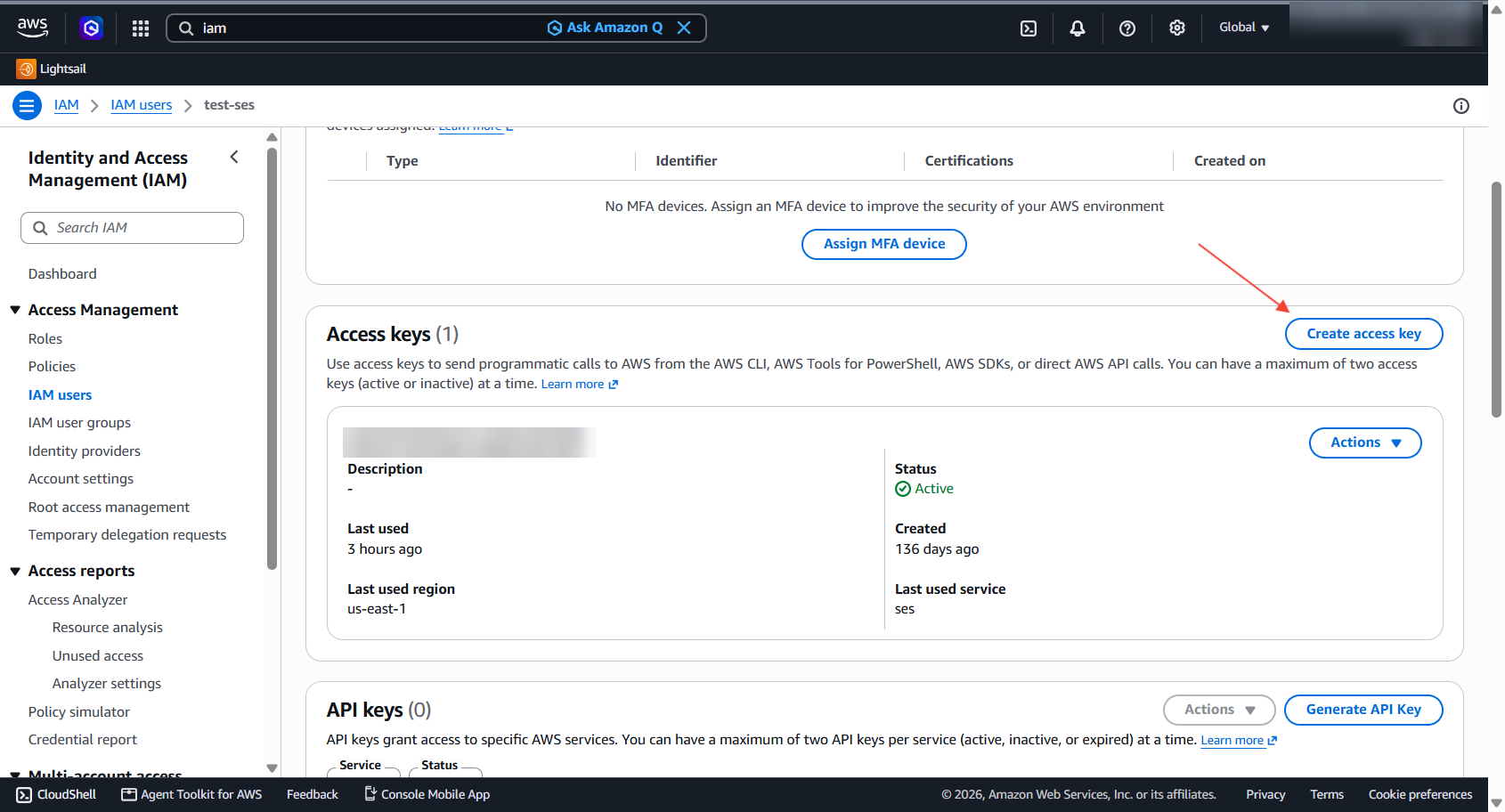Open the access key Actions dropdown
The width and height of the screenshot is (1505, 812).
(1365, 443)
